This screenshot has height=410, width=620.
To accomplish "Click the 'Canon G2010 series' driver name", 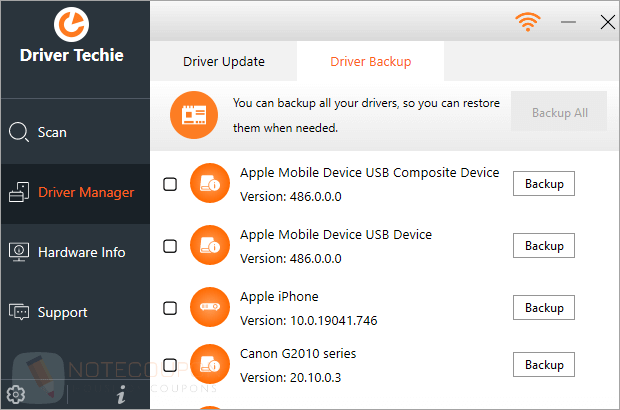I will 298,353.
